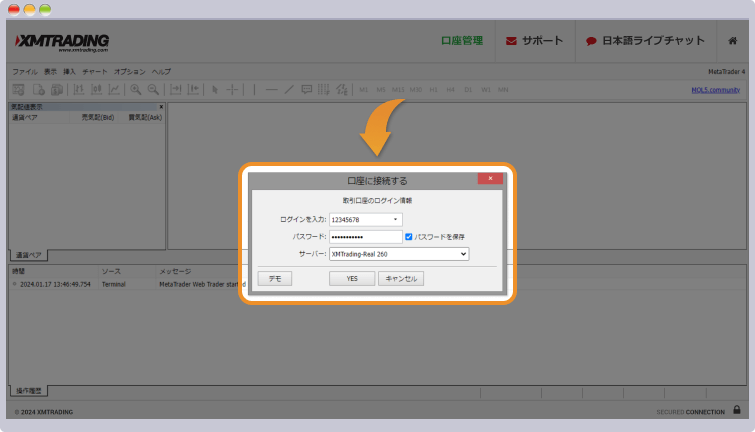
Task: Click the 時間 column header in log
Action: (18, 272)
